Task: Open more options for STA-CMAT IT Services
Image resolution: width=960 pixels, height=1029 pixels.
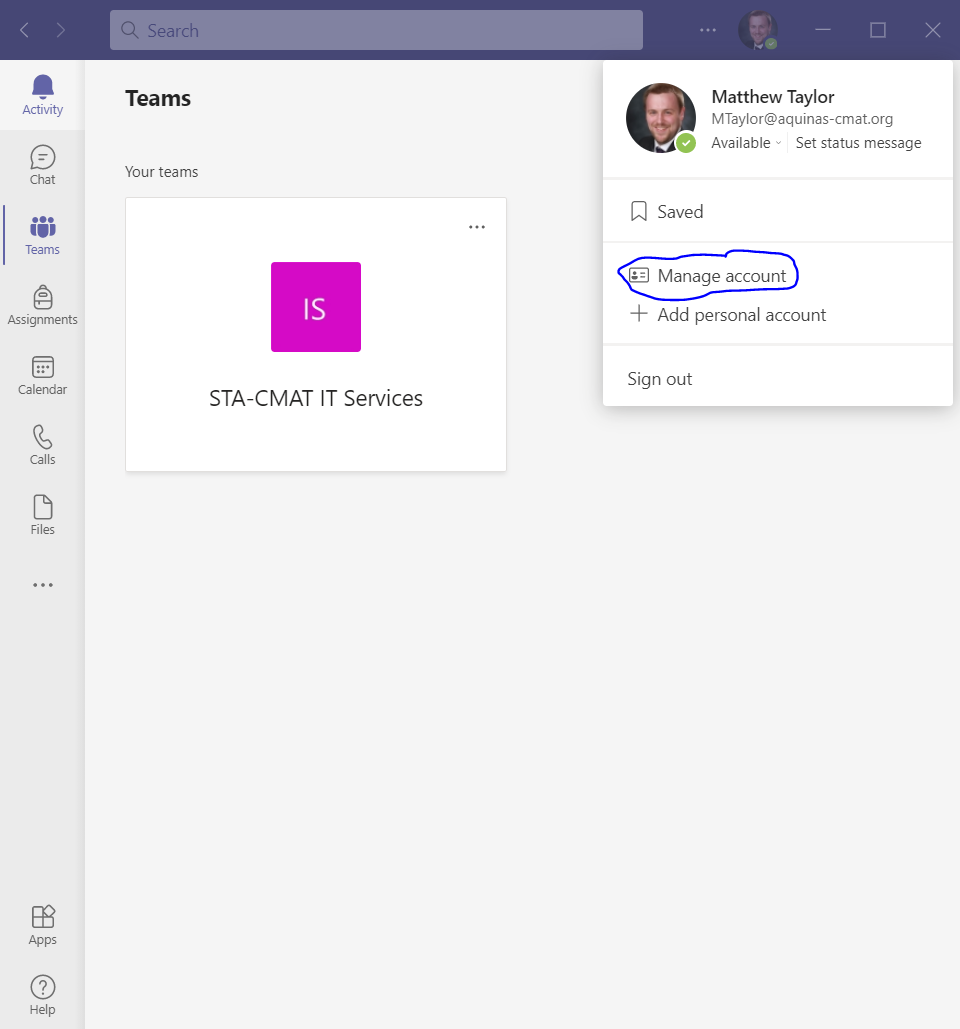Action: tap(477, 227)
